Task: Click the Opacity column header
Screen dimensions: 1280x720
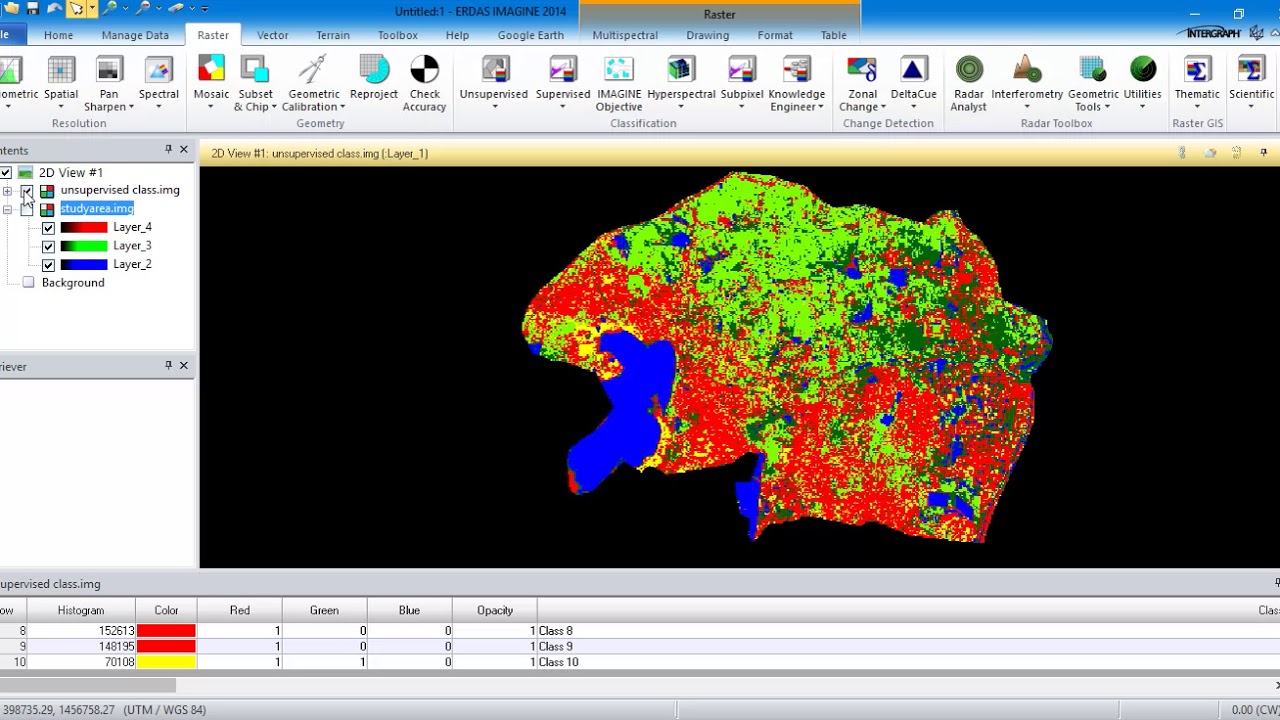Action: (495, 610)
